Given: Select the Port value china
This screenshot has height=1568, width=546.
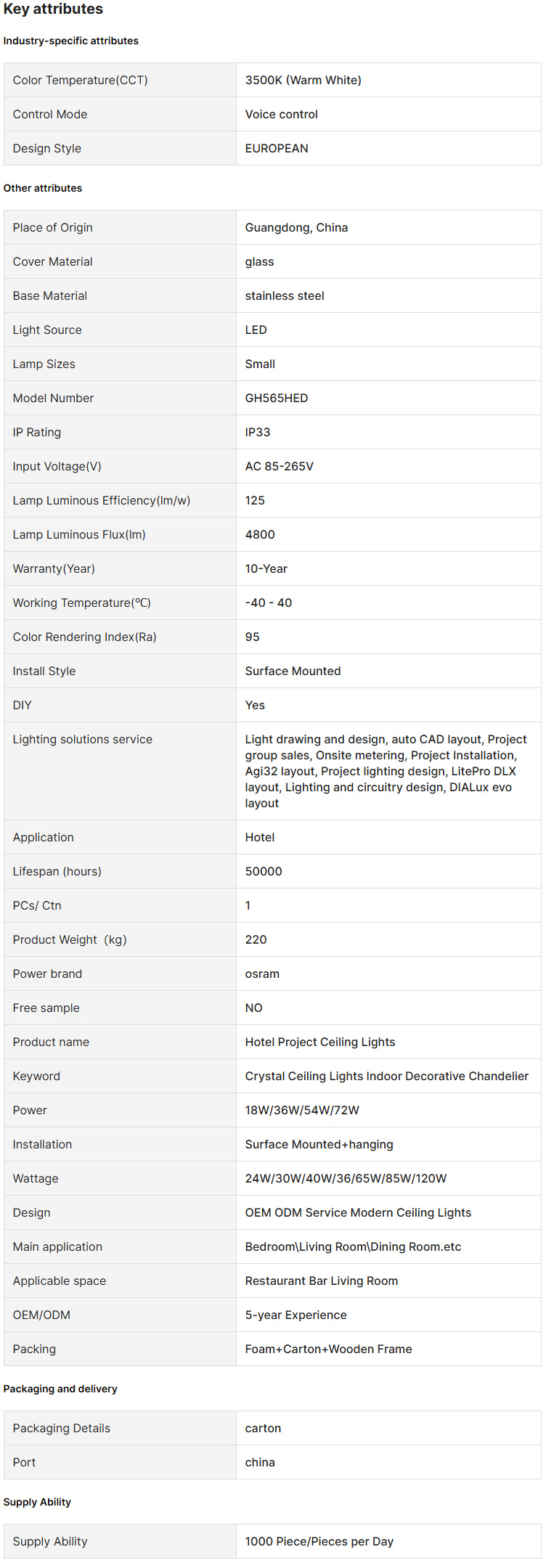Looking at the screenshot, I should (x=259, y=1462).
